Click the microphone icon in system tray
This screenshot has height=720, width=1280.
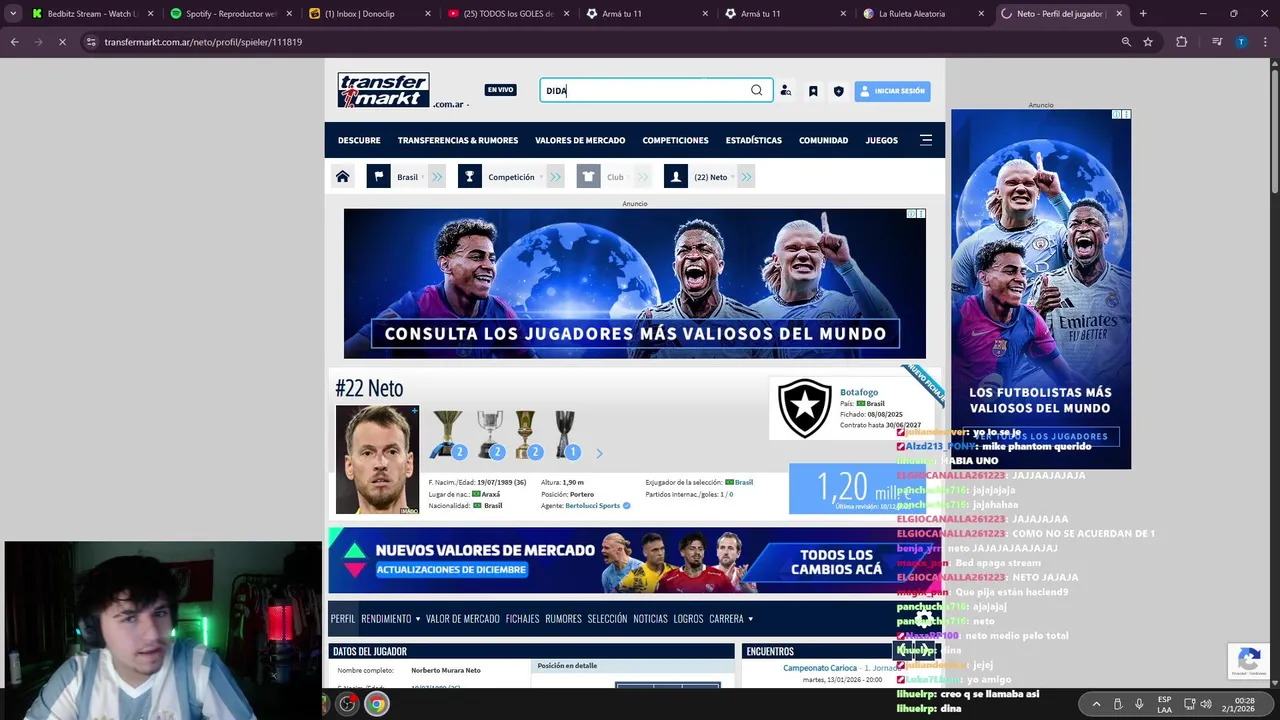pyautogui.click(x=1139, y=704)
